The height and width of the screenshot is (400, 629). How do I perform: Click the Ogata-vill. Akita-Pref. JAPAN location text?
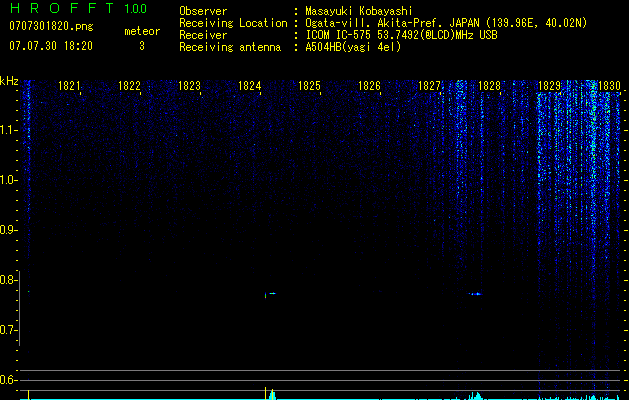446,23
